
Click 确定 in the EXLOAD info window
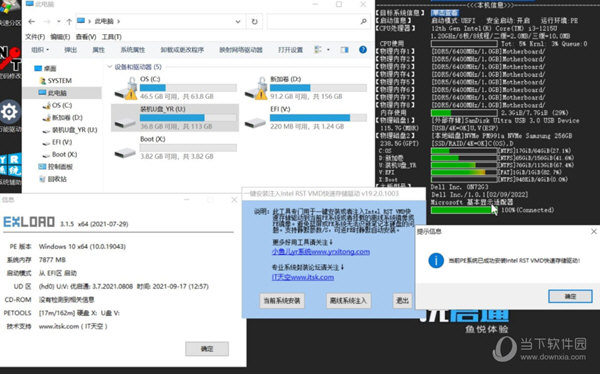(207, 349)
